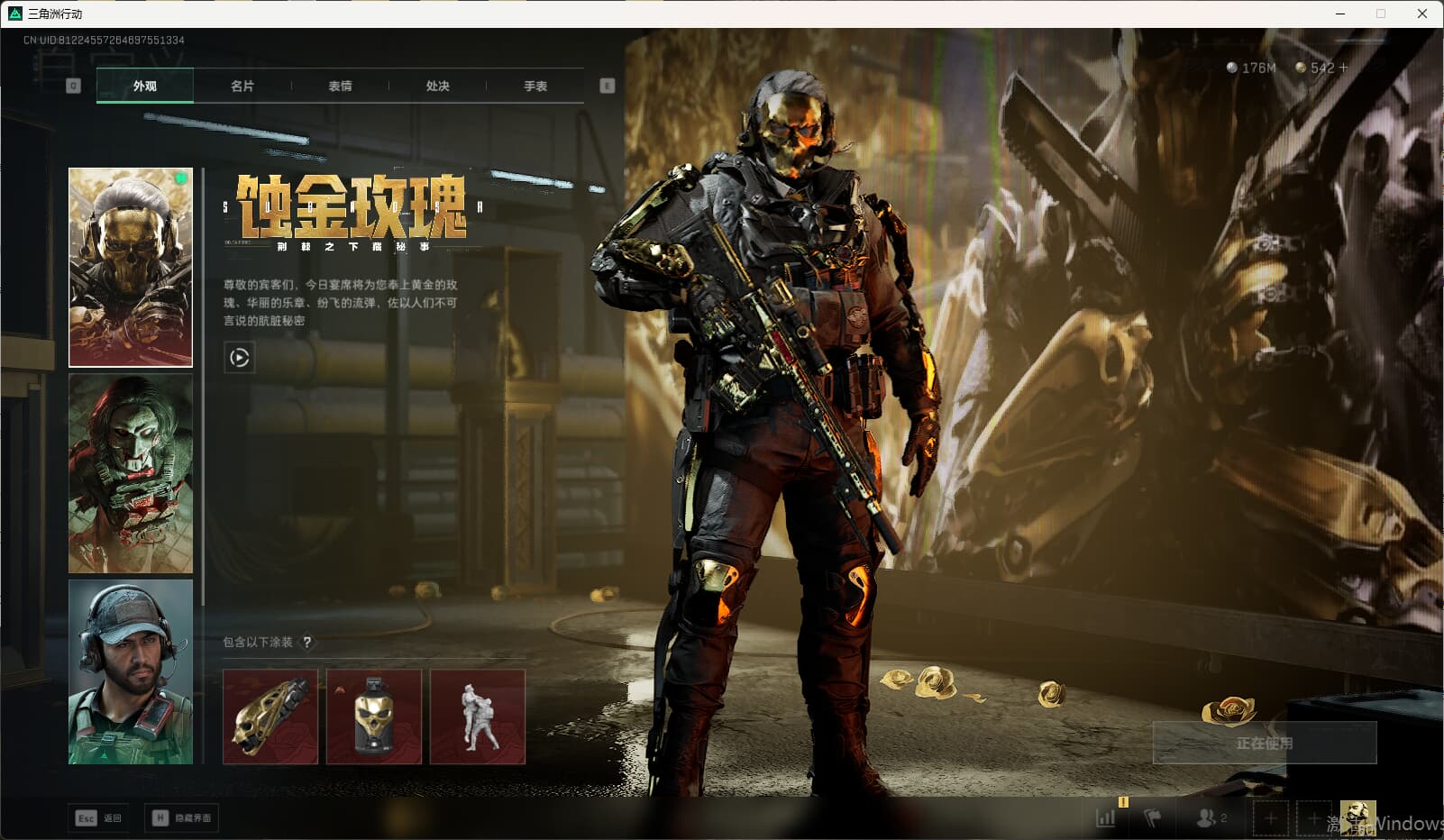Click the 正在使用 button
The height and width of the screenshot is (840, 1444).
click(1265, 743)
